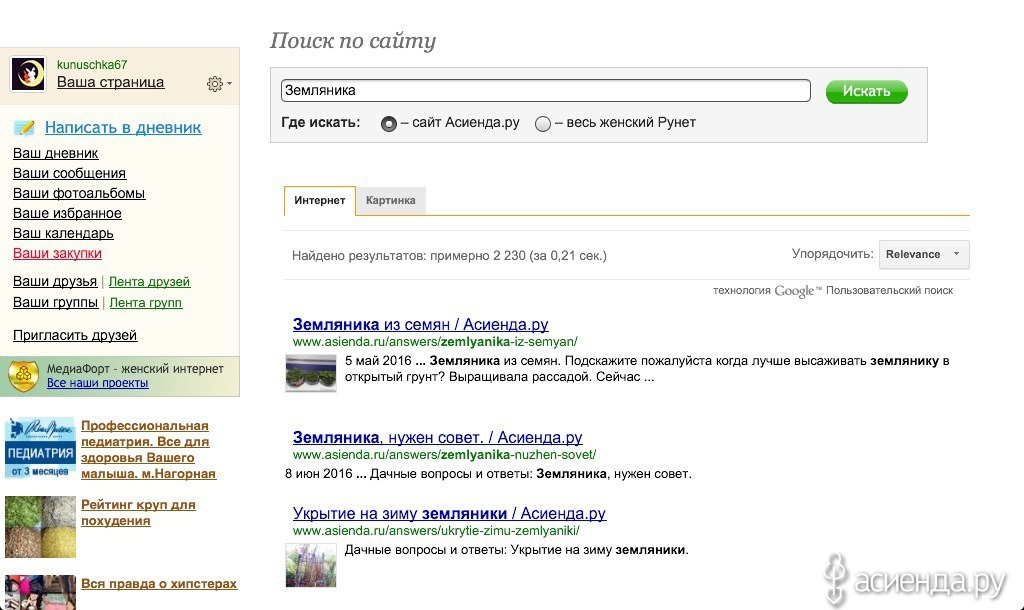Open Ваш дневник

pos(56,153)
